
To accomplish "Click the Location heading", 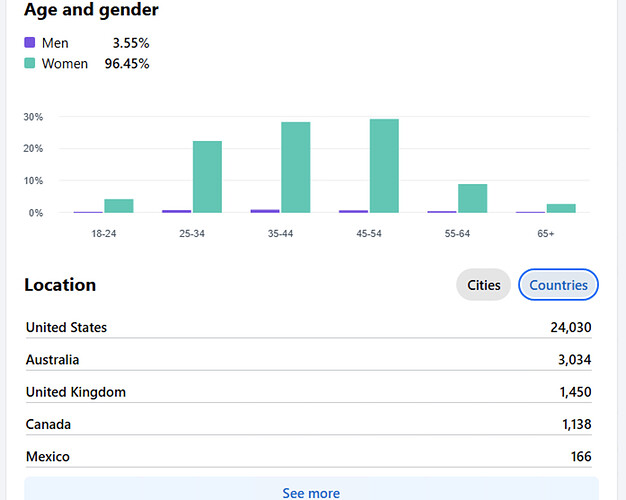I will click(x=60, y=285).
